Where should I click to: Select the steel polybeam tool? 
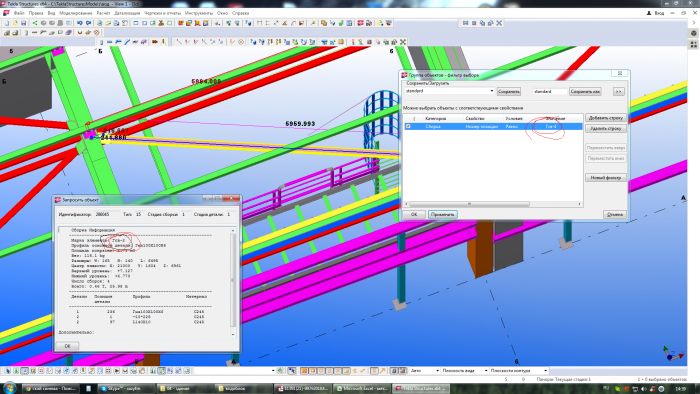[x=118, y=42]
